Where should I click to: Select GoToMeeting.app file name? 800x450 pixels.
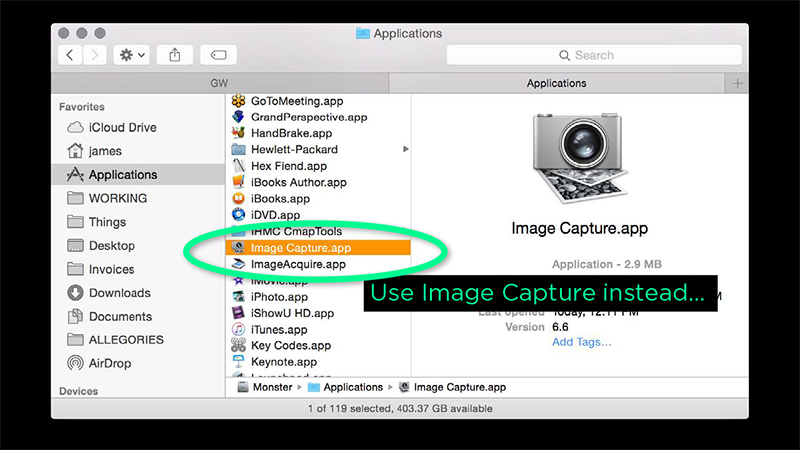(x=297, y=101)
